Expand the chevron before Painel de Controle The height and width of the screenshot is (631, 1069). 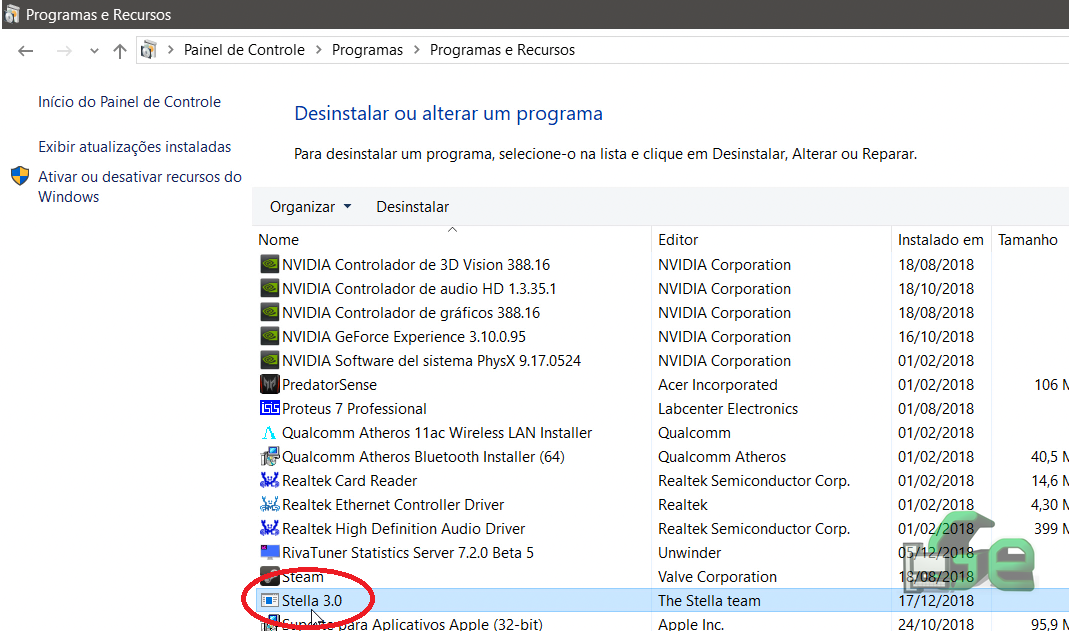(x=170, y=50)
